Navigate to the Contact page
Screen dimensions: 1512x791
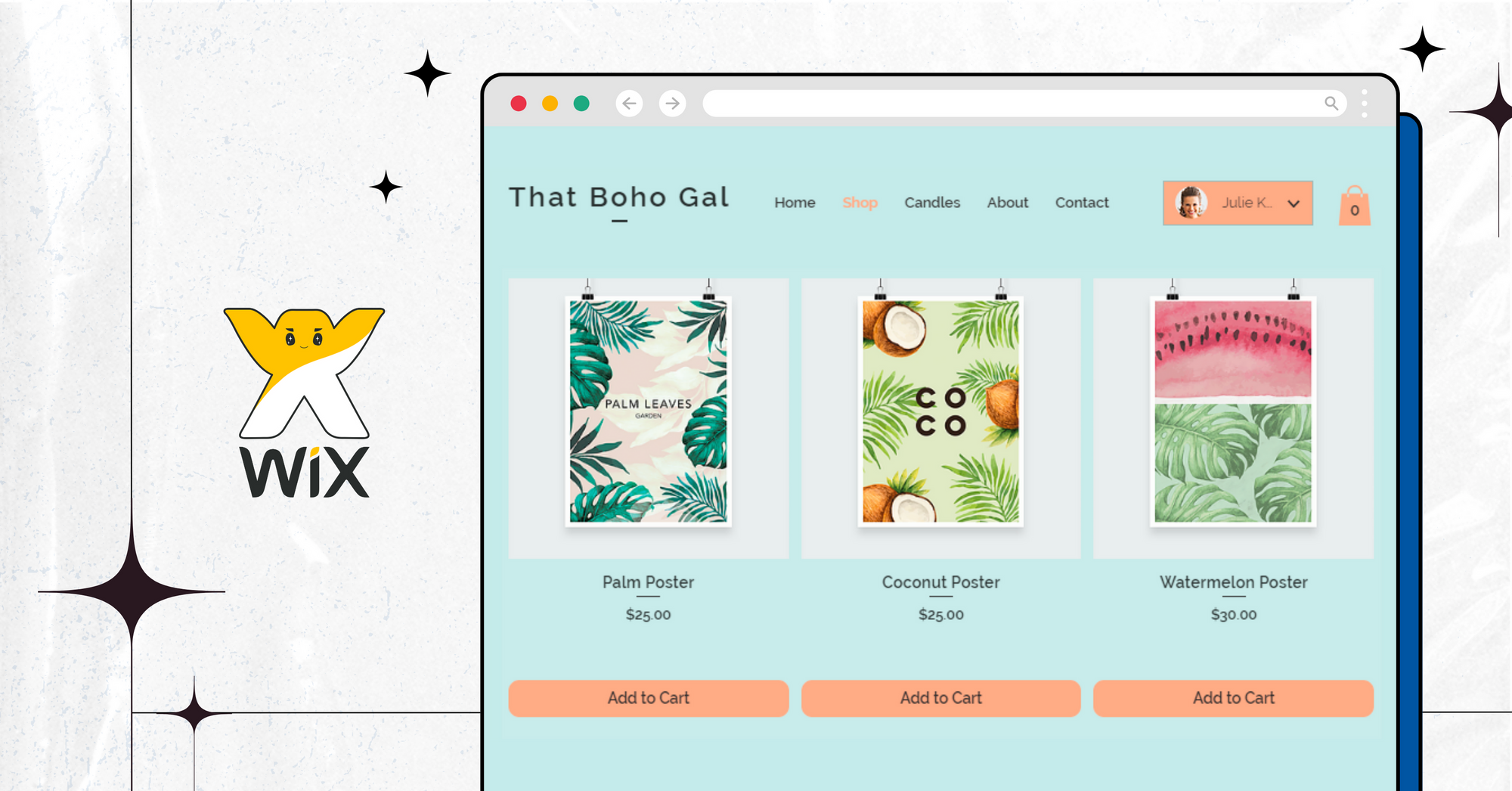tap(1082, 203)
